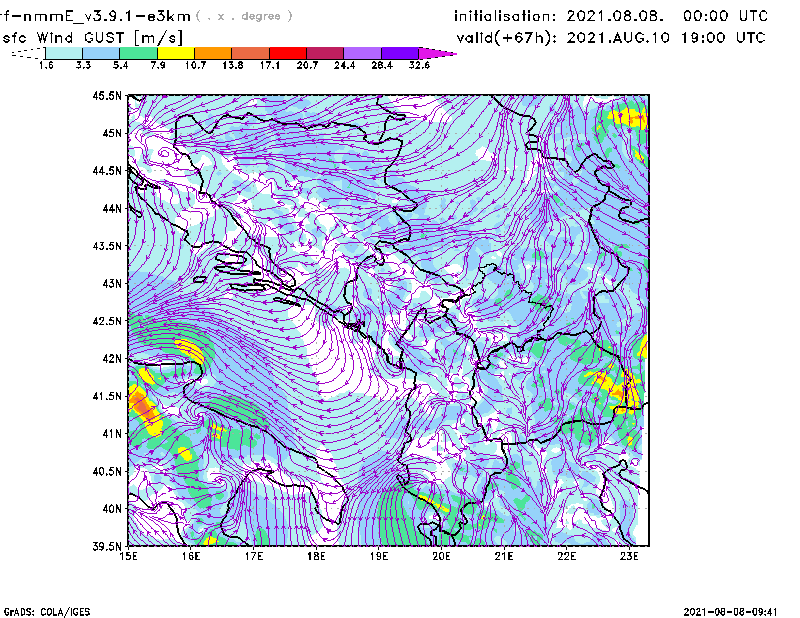Click the orange 10.7–13.8 legend swatch

213,53
